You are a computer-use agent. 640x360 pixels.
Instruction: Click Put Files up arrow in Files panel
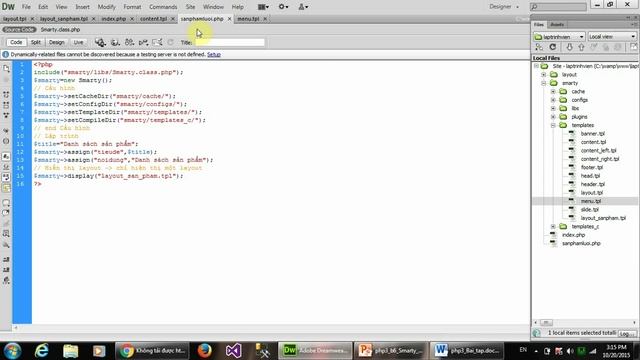[582, 47]
